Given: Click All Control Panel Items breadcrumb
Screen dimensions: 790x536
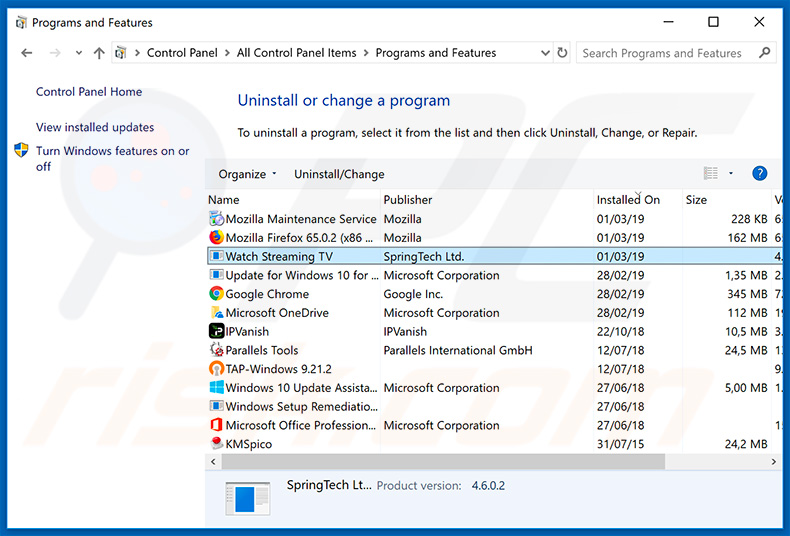Looking at the screenshot, I should pos(296,52).
